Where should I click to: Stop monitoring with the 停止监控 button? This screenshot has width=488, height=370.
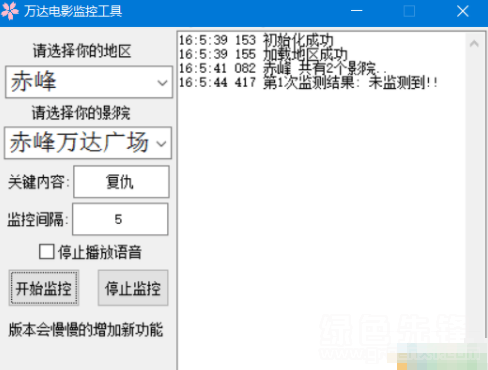[133, 288]
